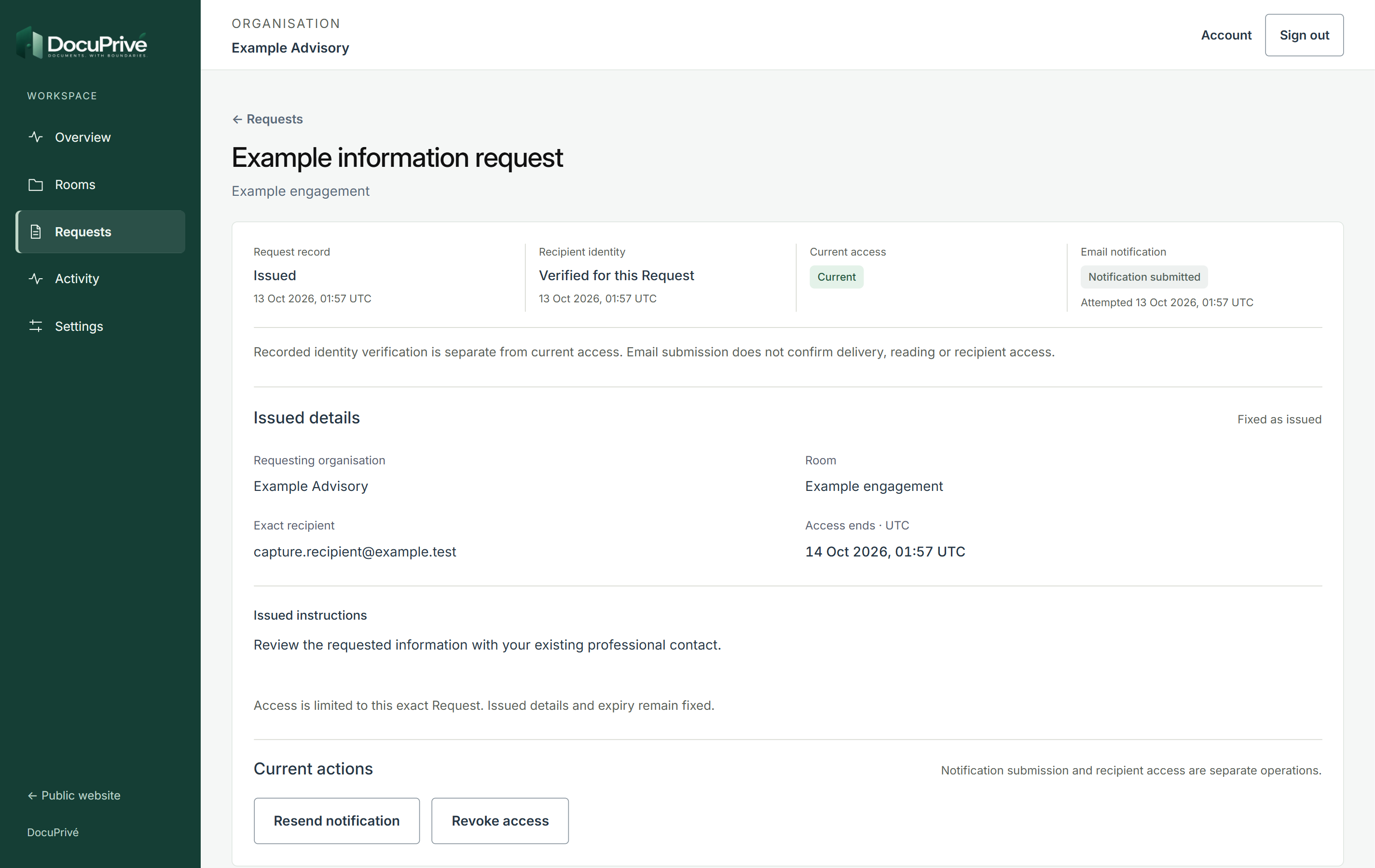Image resolution: width=1375 pixels, height=868 pixels.
Task: Click the Activity pulse icon
Action: (35, 279)
